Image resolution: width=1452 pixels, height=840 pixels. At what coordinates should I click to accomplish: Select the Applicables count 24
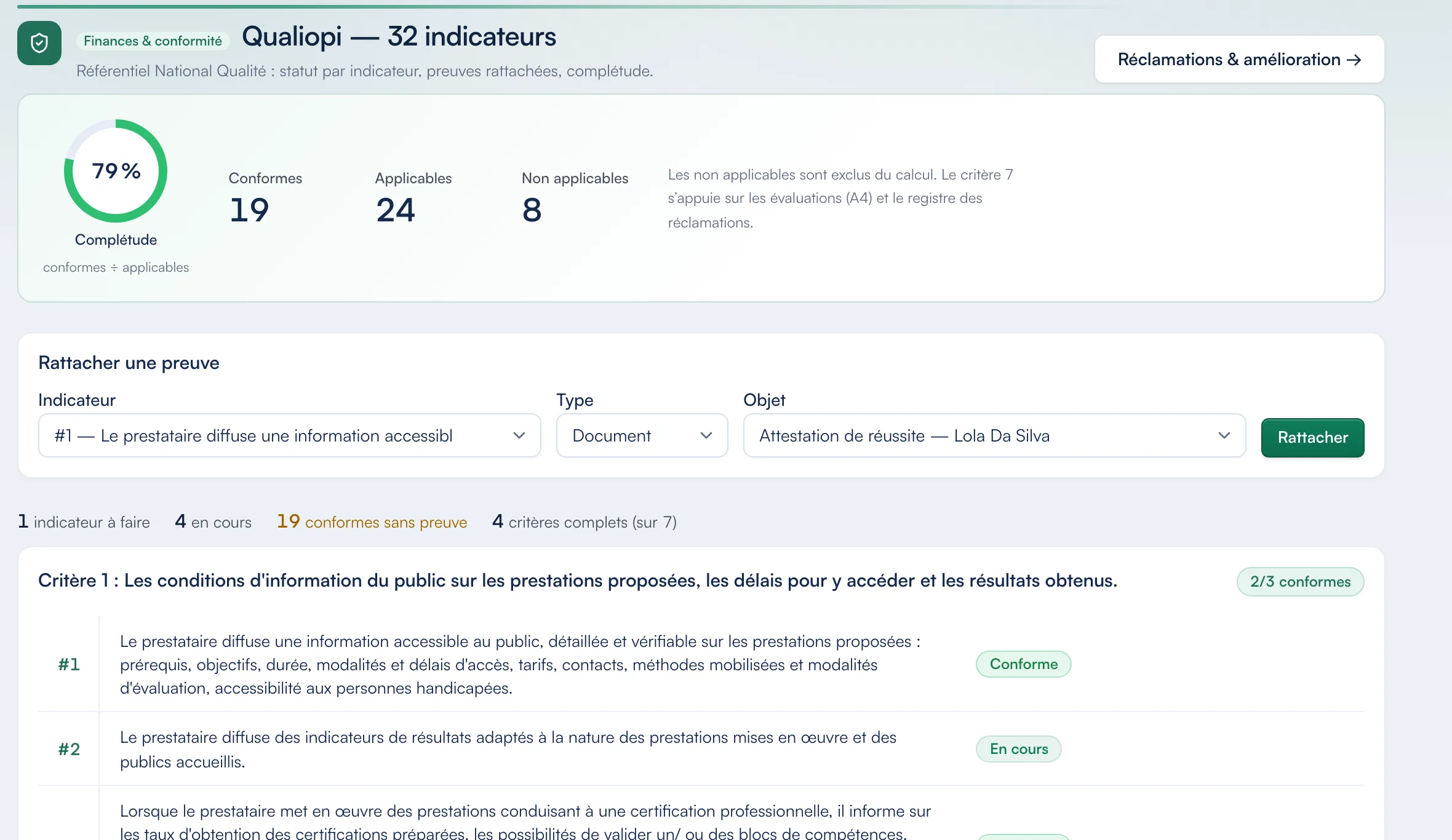click(x=396, y=210)
